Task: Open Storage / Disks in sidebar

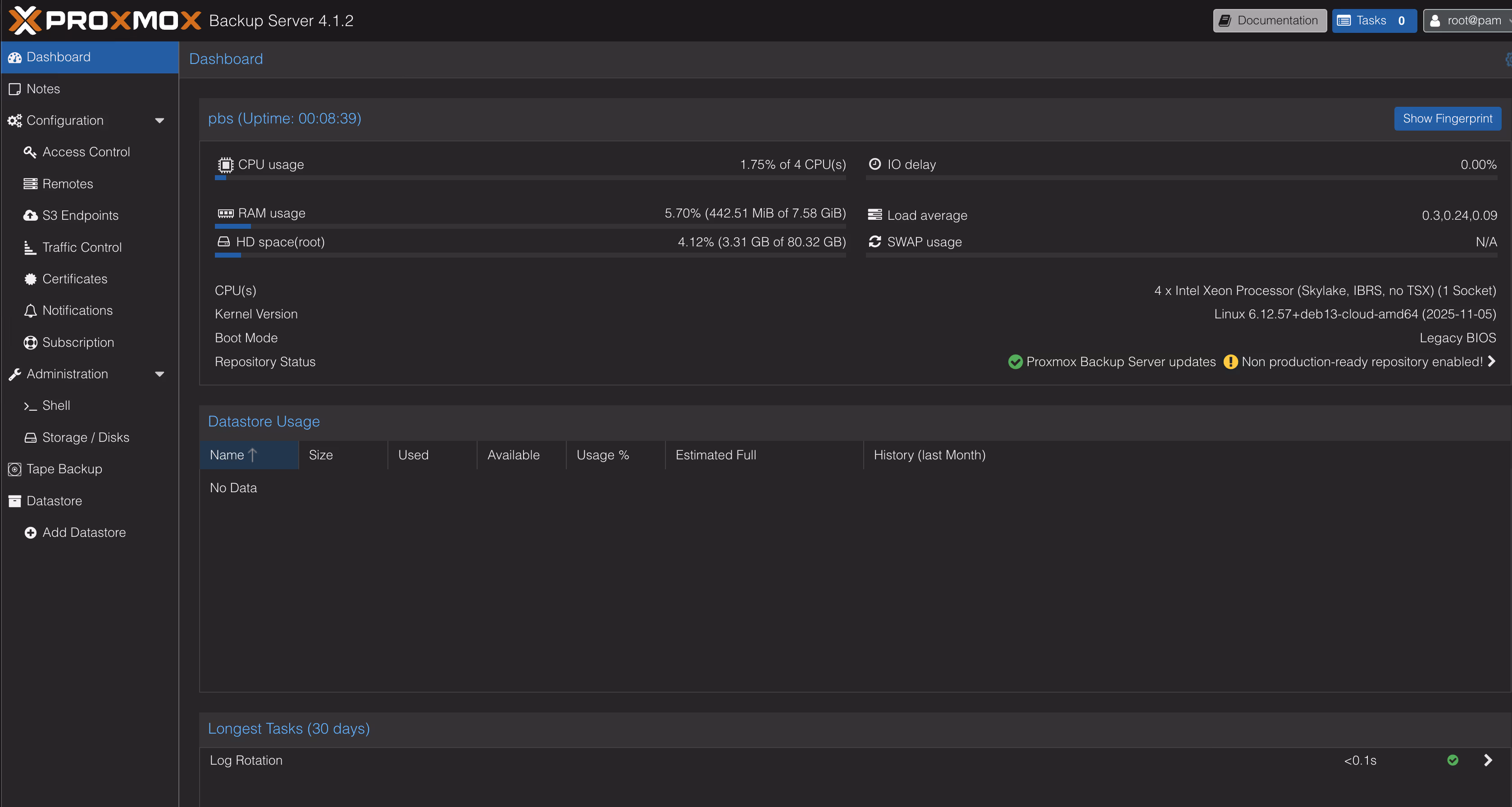Action: pyautogui.click(x=86, y=438)
